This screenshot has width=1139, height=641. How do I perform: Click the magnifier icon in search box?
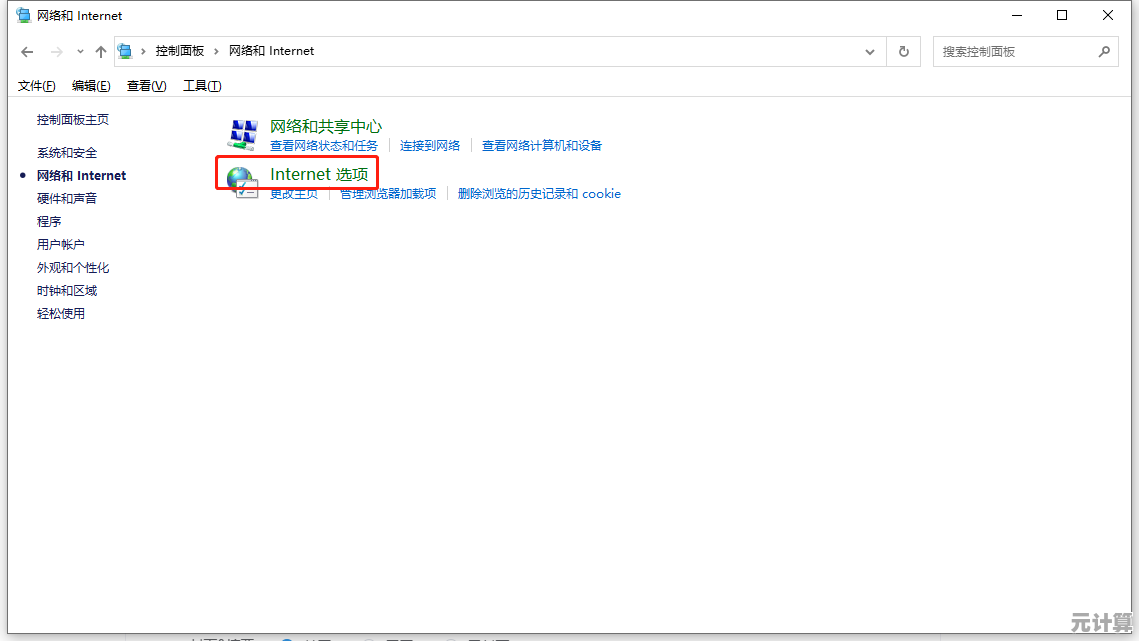1104,51
